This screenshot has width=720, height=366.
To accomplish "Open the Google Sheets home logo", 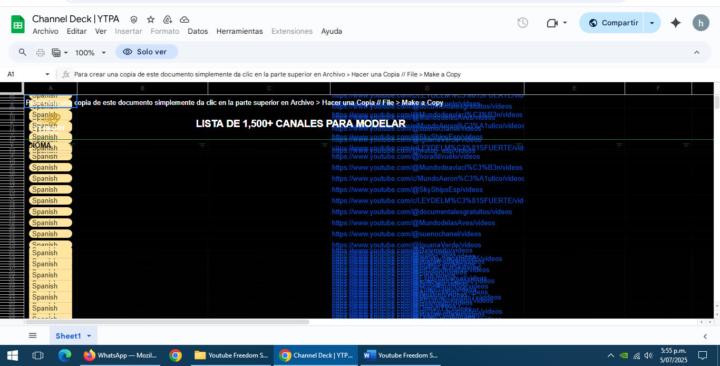I will (x=17, y=24).
